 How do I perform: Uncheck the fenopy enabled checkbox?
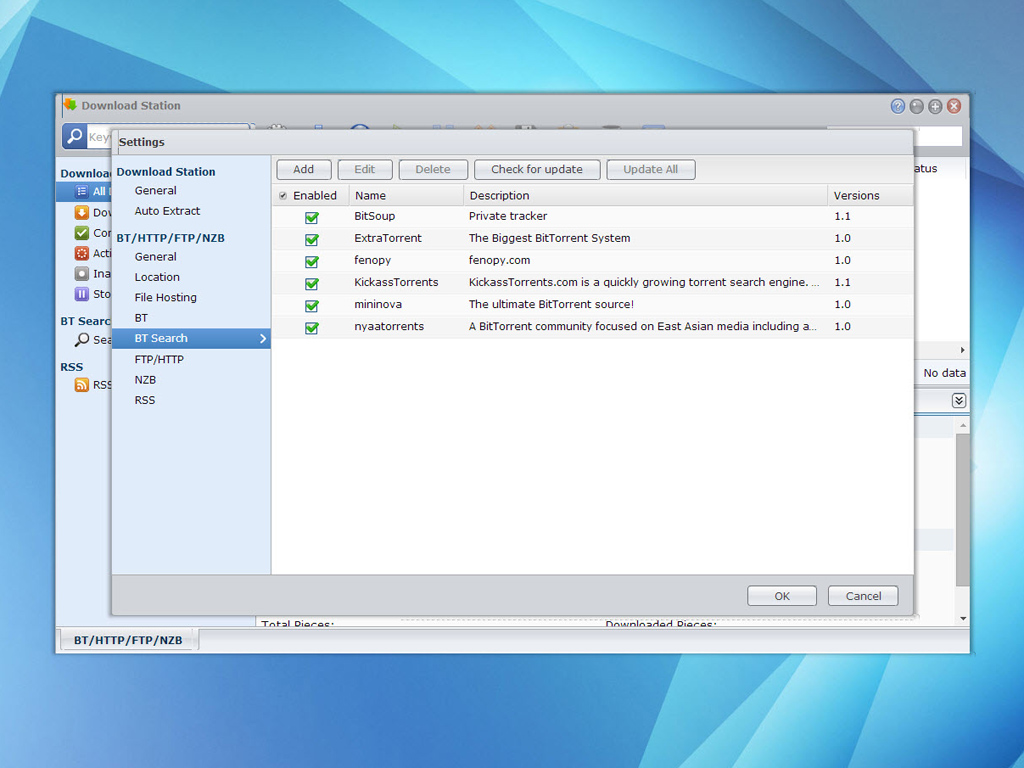point(312,261)
